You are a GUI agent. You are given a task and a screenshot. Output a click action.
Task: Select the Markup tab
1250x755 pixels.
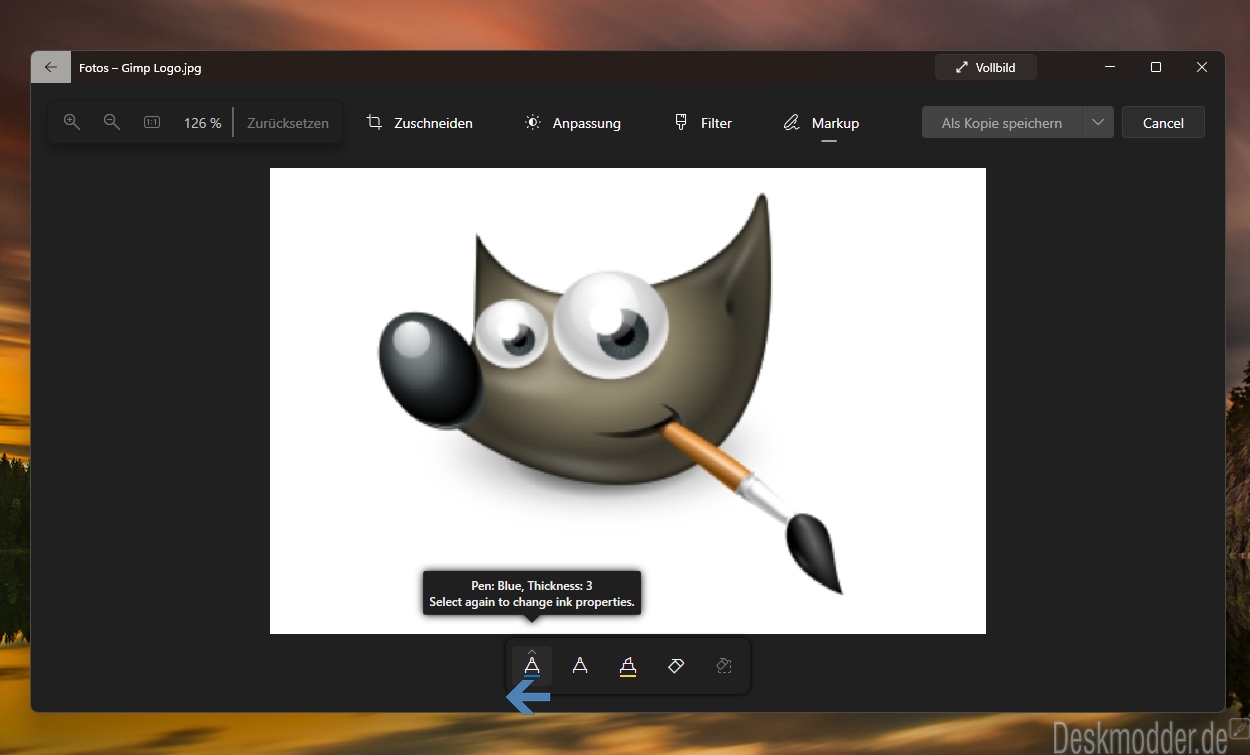(822, 123)
